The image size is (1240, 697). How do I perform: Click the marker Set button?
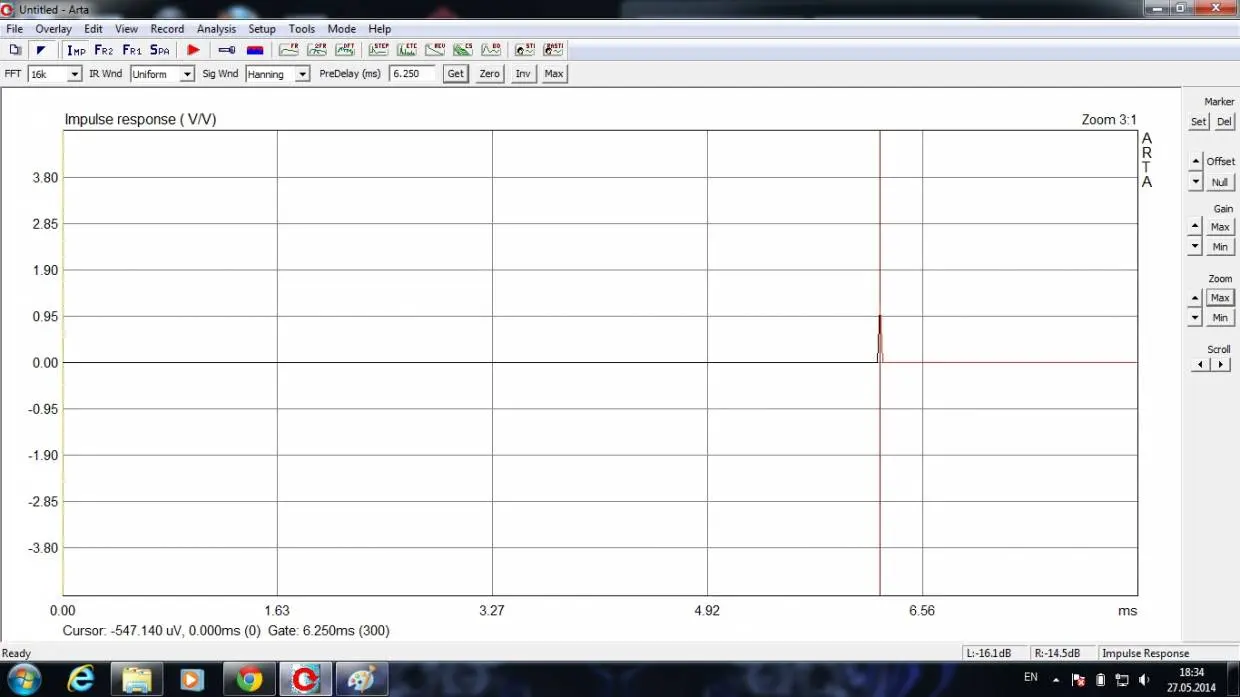pyautogui.click(x=1198, y=122)
